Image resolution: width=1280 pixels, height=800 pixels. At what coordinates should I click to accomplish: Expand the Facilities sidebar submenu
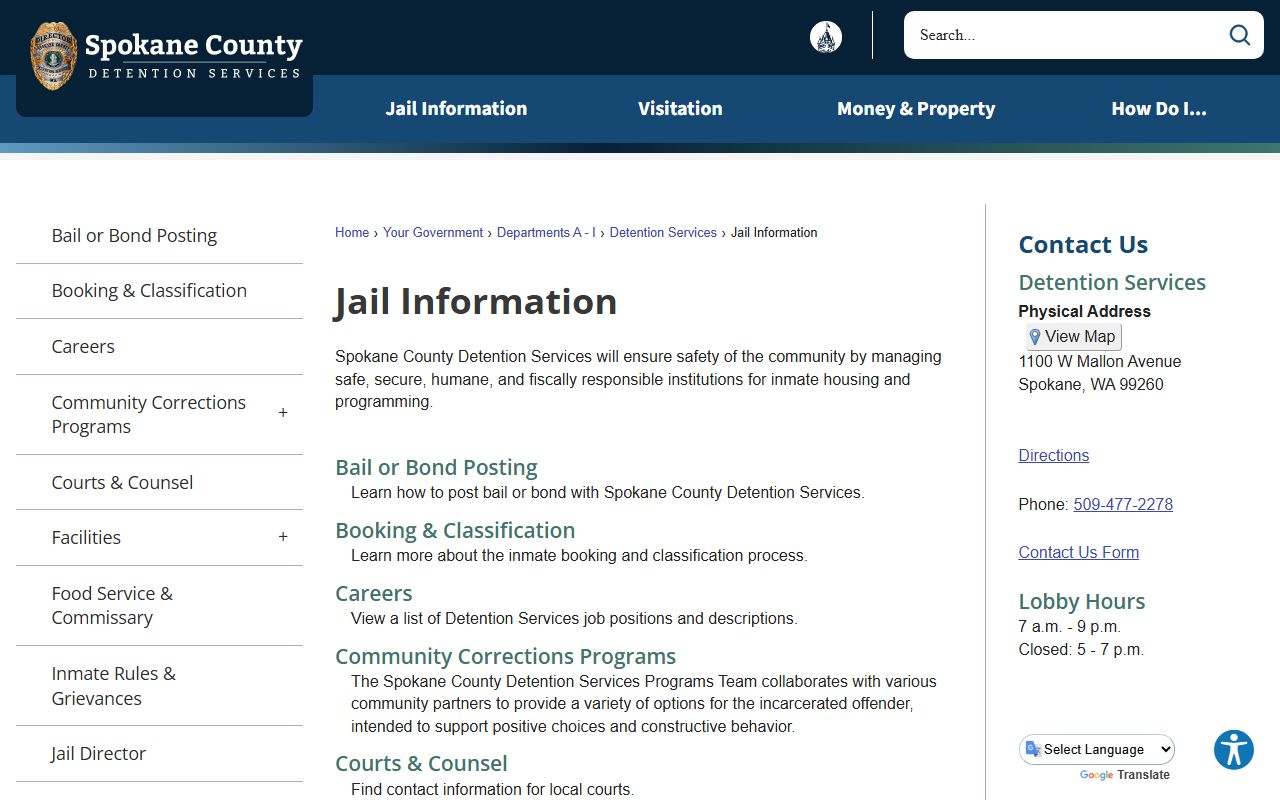click(x=283, y=537)
